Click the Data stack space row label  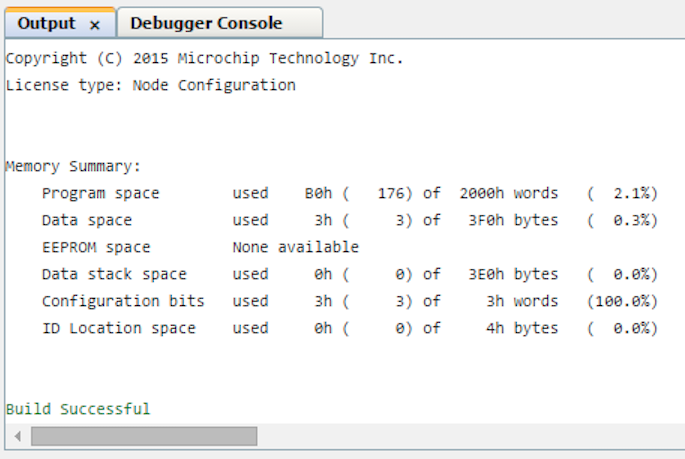pyautogui.click(x=114, y=274)
